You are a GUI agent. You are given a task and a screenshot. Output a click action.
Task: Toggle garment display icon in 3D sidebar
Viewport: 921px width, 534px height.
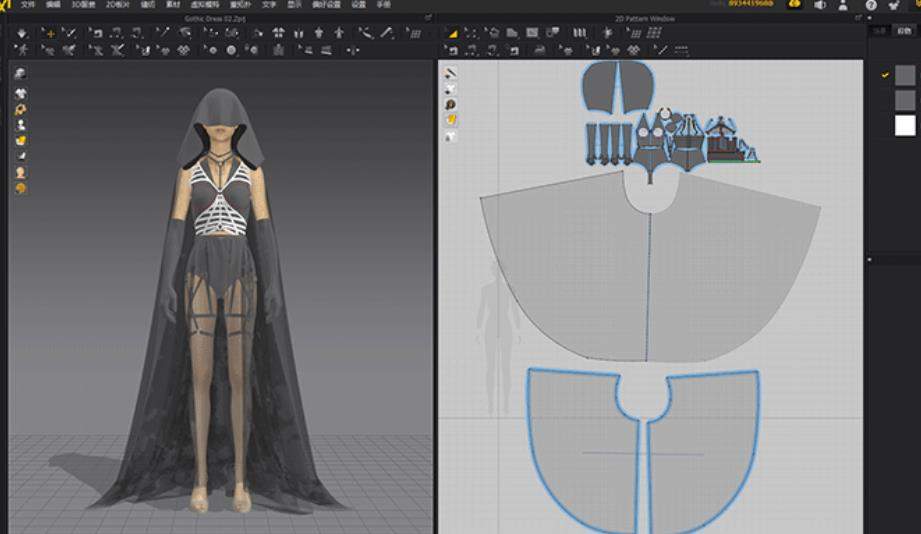pyautogui.click(x=21, y=92)
